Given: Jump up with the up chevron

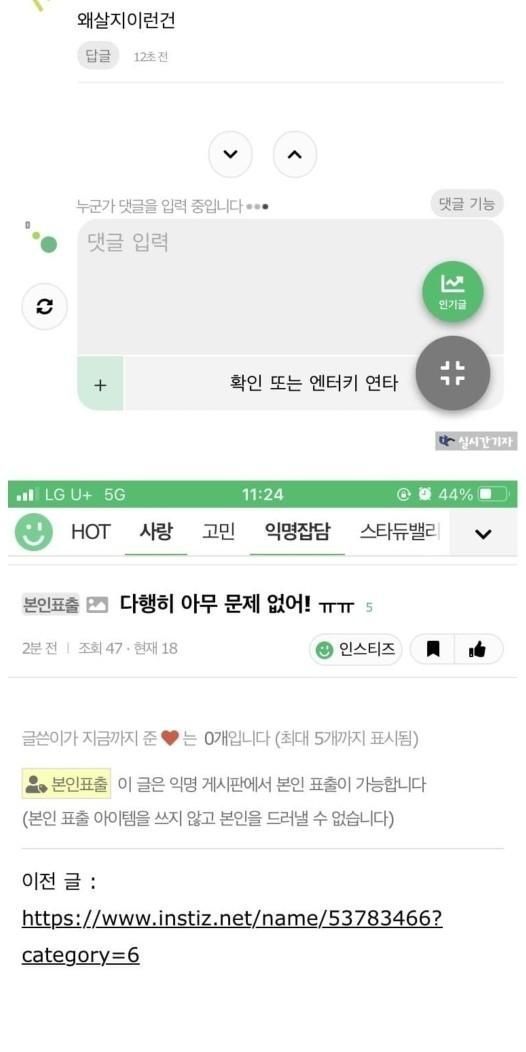Looking at the screenshot, I should [295, 154].
